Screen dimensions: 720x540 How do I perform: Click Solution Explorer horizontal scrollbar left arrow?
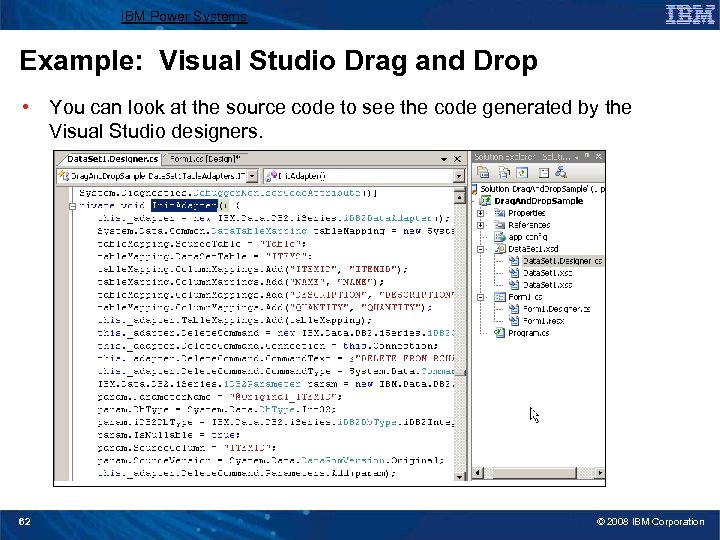pyautogui.click(x=478, y=472)
